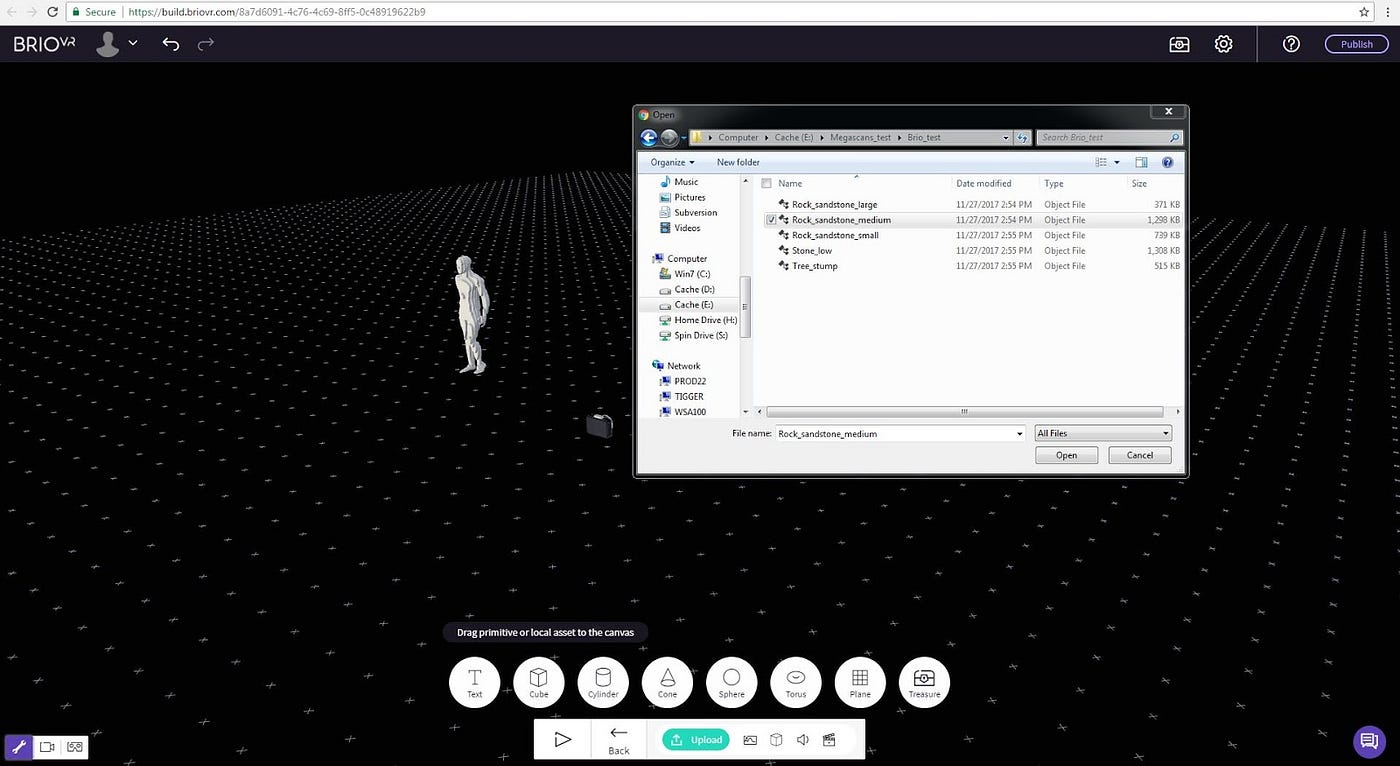
Task: Expand the Organize menu dropdown
Action: click(x=672, y=162)
